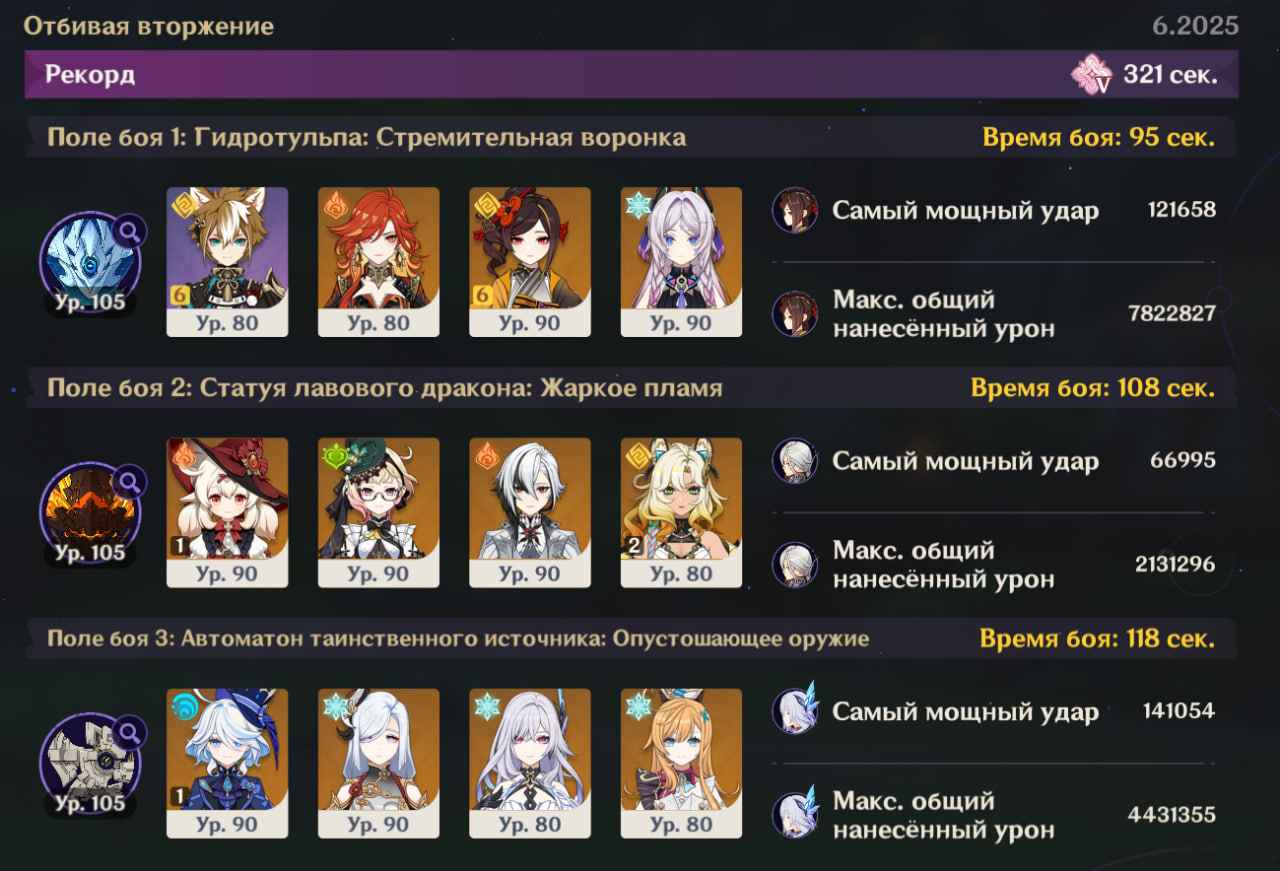The width and height of the screenshot is (1280, 871).
Task: Click the Отбивая вторжение title
Action: point(149,26)
